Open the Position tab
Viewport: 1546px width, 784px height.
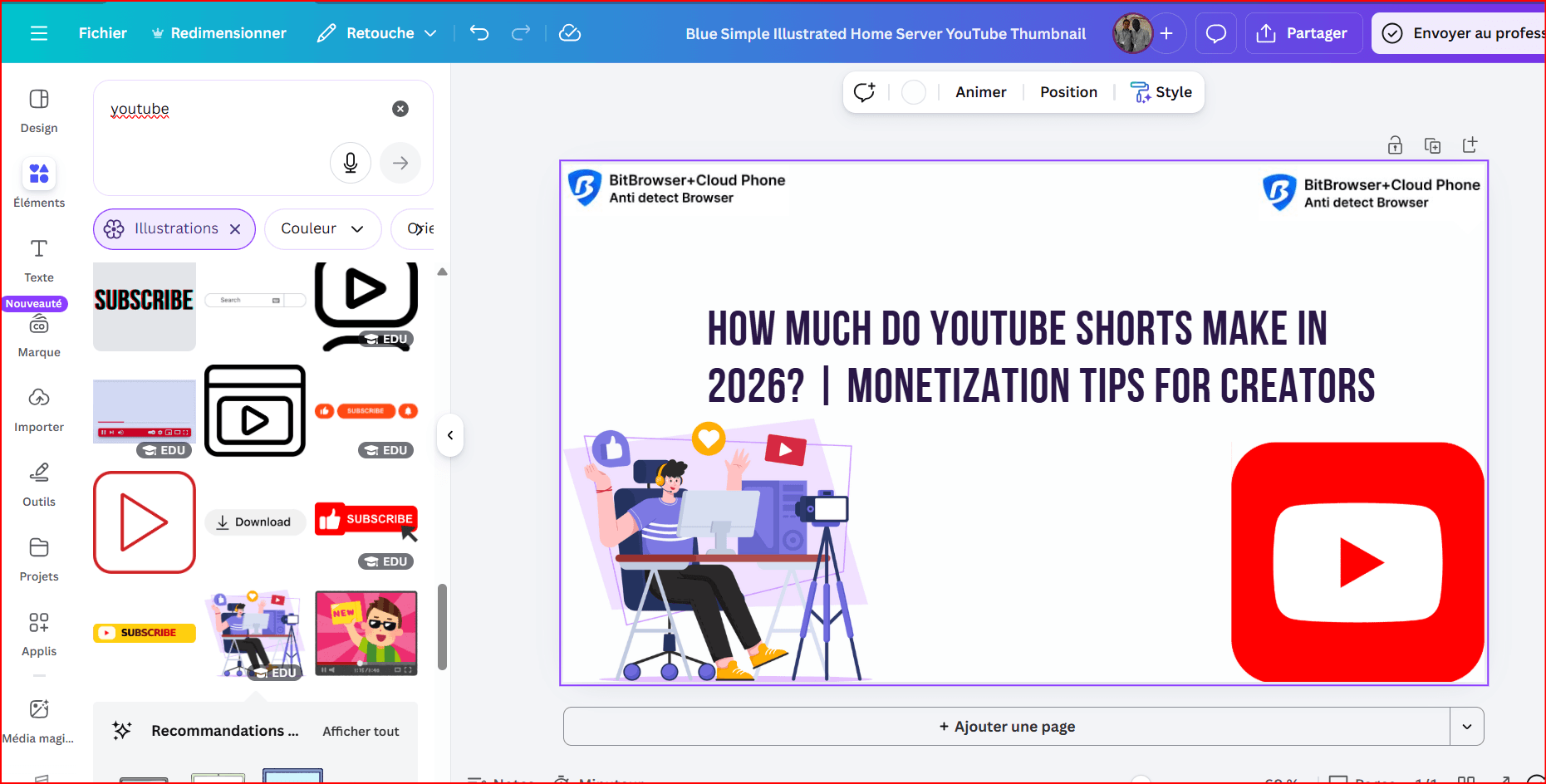1068,92
